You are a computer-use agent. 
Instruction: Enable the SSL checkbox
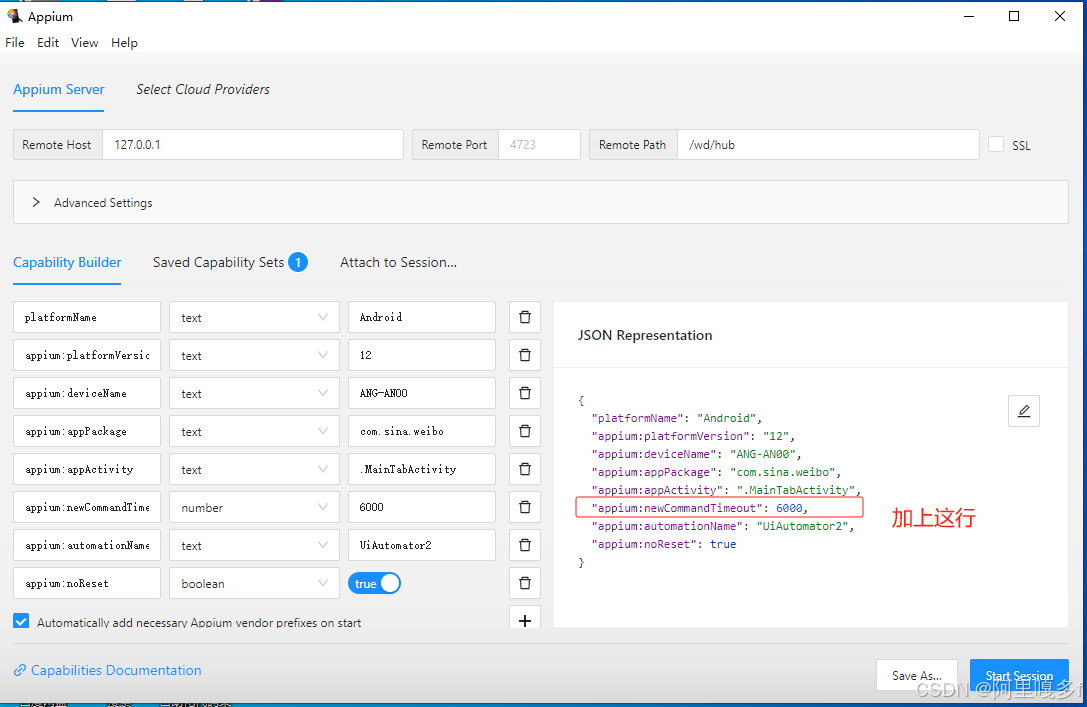click(996, 144)
